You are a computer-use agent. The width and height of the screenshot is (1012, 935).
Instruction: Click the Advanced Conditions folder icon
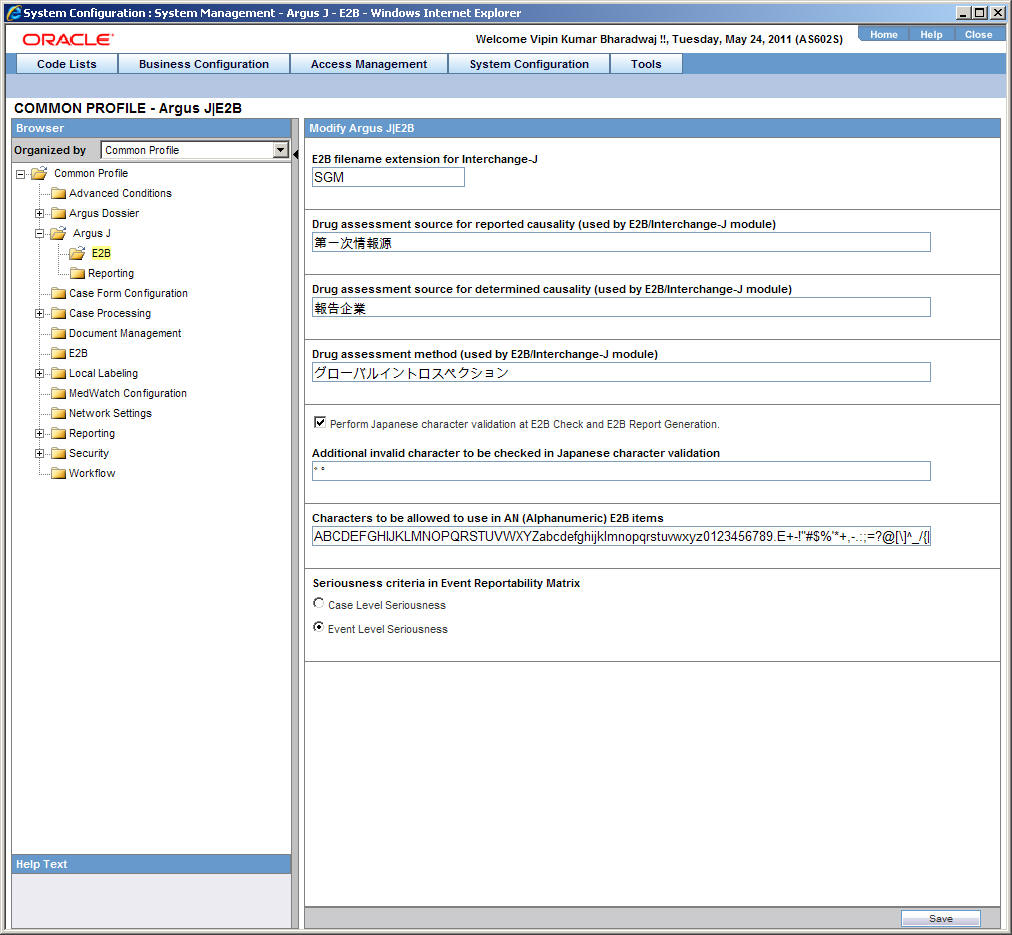(x=59, y=194)
